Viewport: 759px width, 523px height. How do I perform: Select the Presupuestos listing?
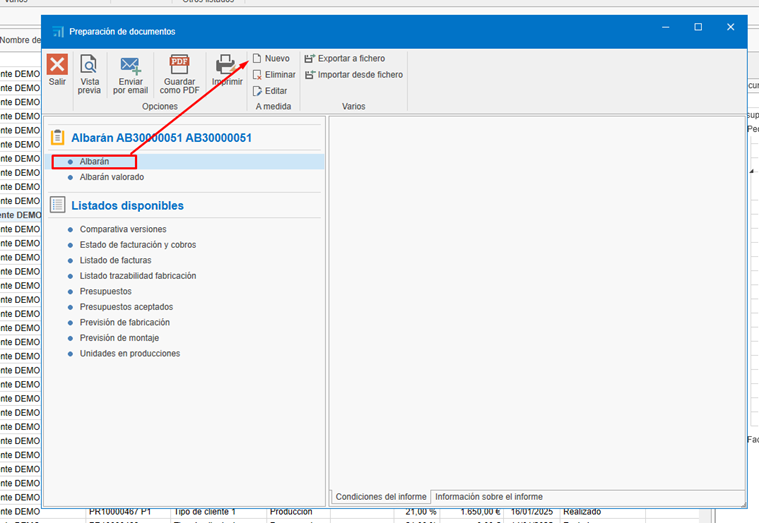(106, 291)
